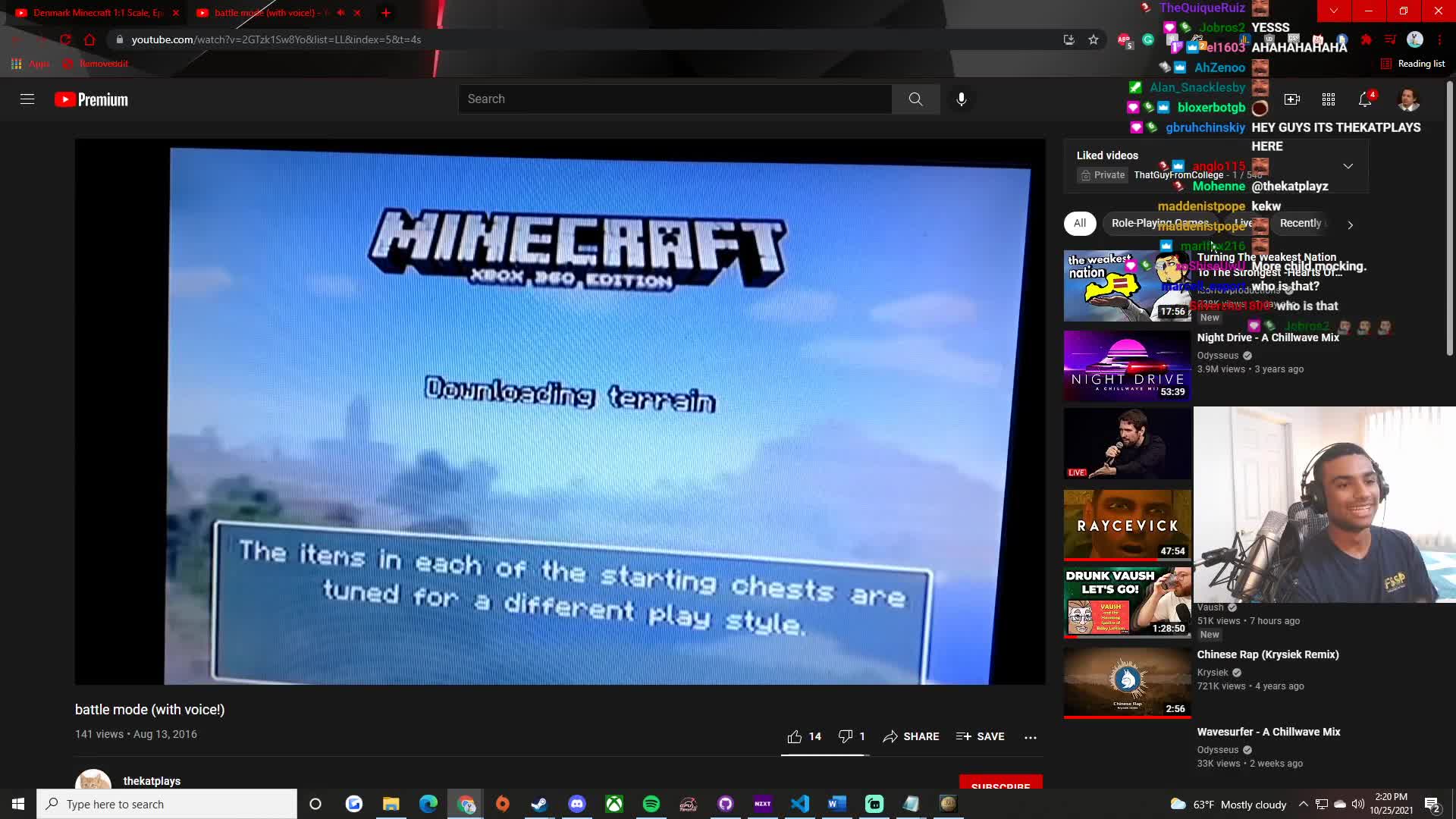Open Spotify from the taskbar
Image resolution: width=1456 pixels, height=819 pixels.
coord(651,804)
